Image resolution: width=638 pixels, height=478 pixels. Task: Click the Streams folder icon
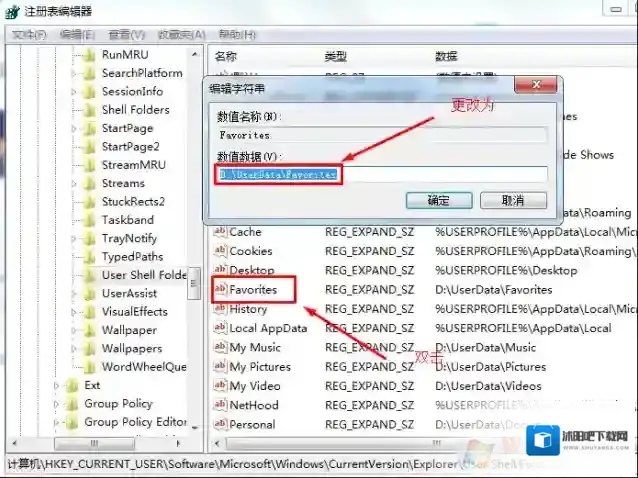coord(89,183)
